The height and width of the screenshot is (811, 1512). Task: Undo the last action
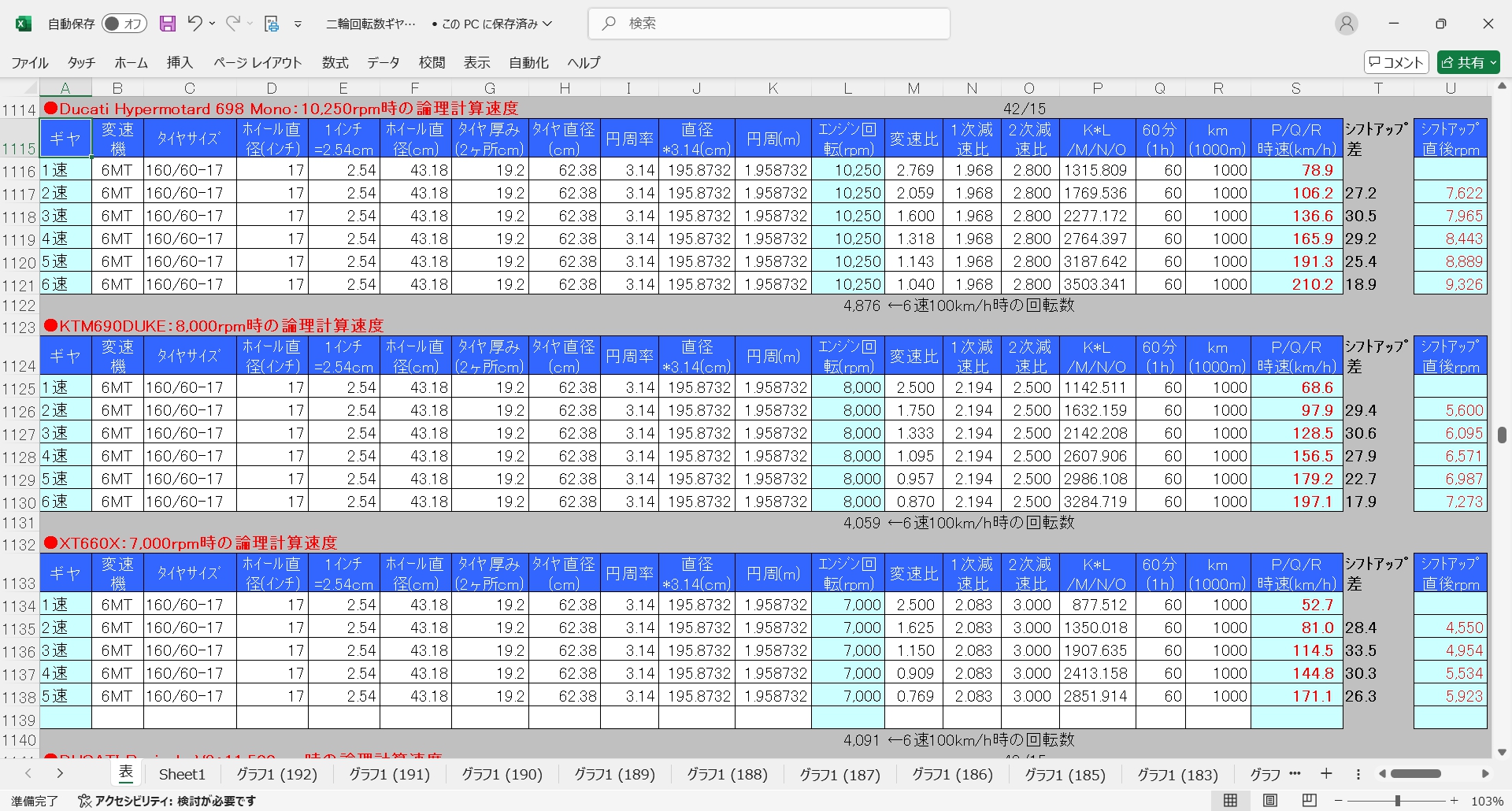[x=195, y=24]
